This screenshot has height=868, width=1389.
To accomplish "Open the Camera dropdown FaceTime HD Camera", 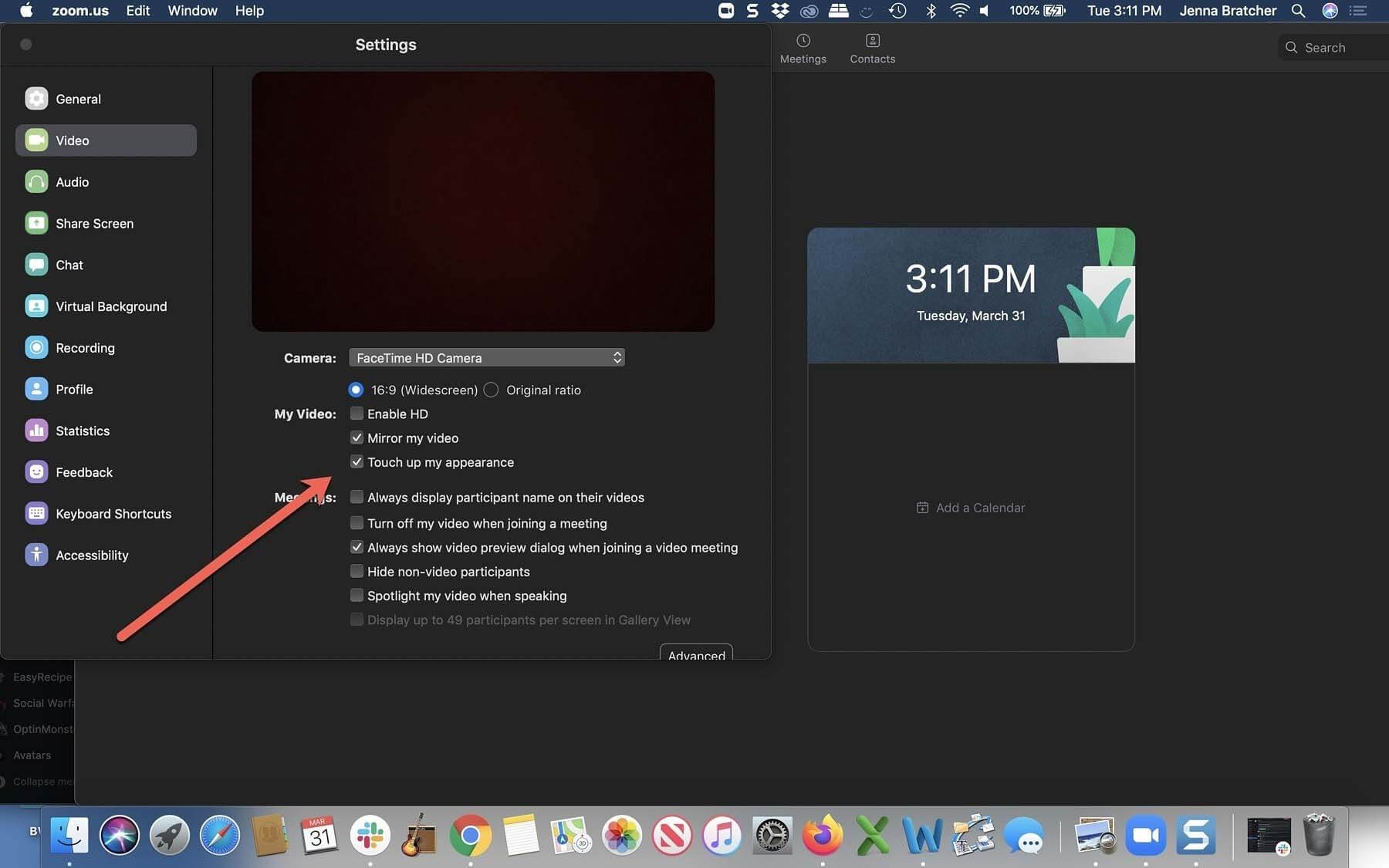I will [x=486, y=357].
